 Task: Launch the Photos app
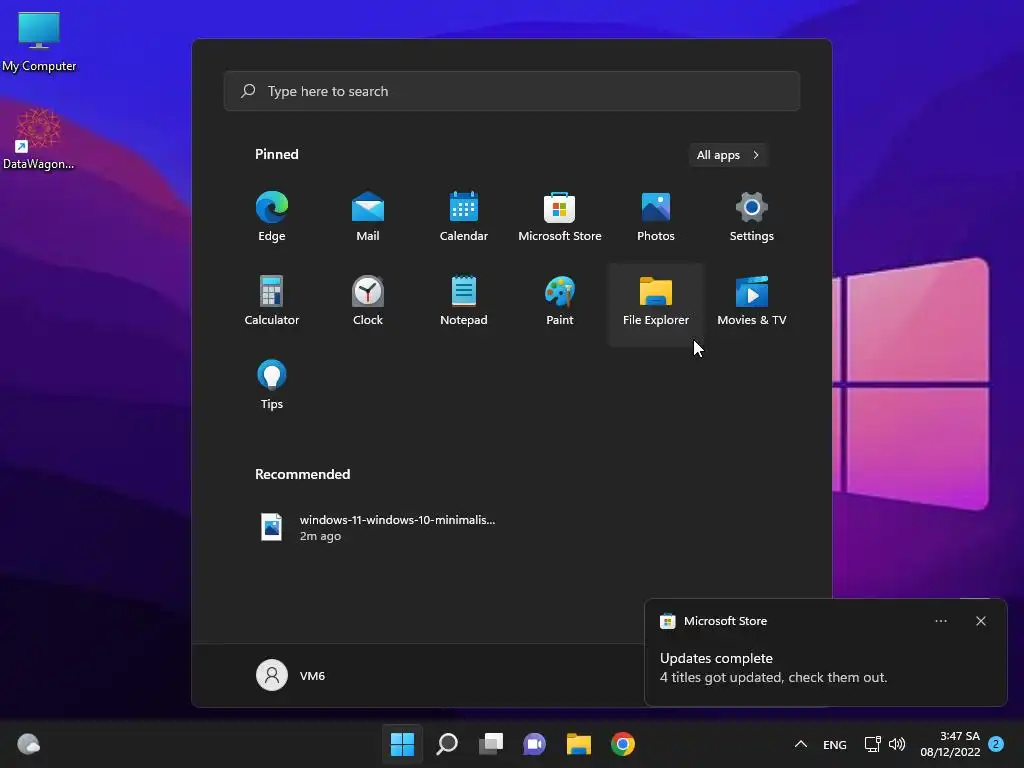point(656,217)
